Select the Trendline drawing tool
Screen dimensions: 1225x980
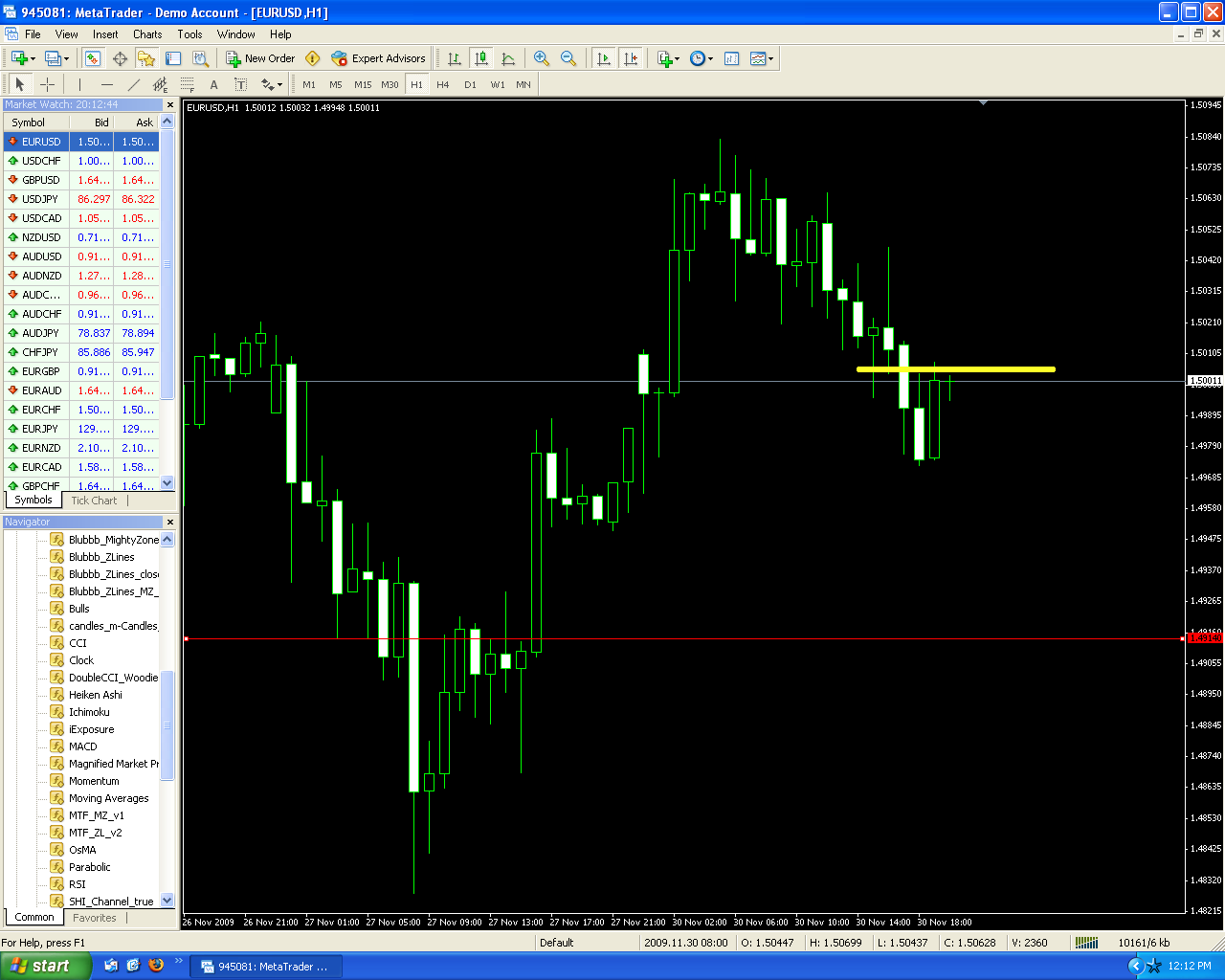pyautogui.click(x=133, y=84)
